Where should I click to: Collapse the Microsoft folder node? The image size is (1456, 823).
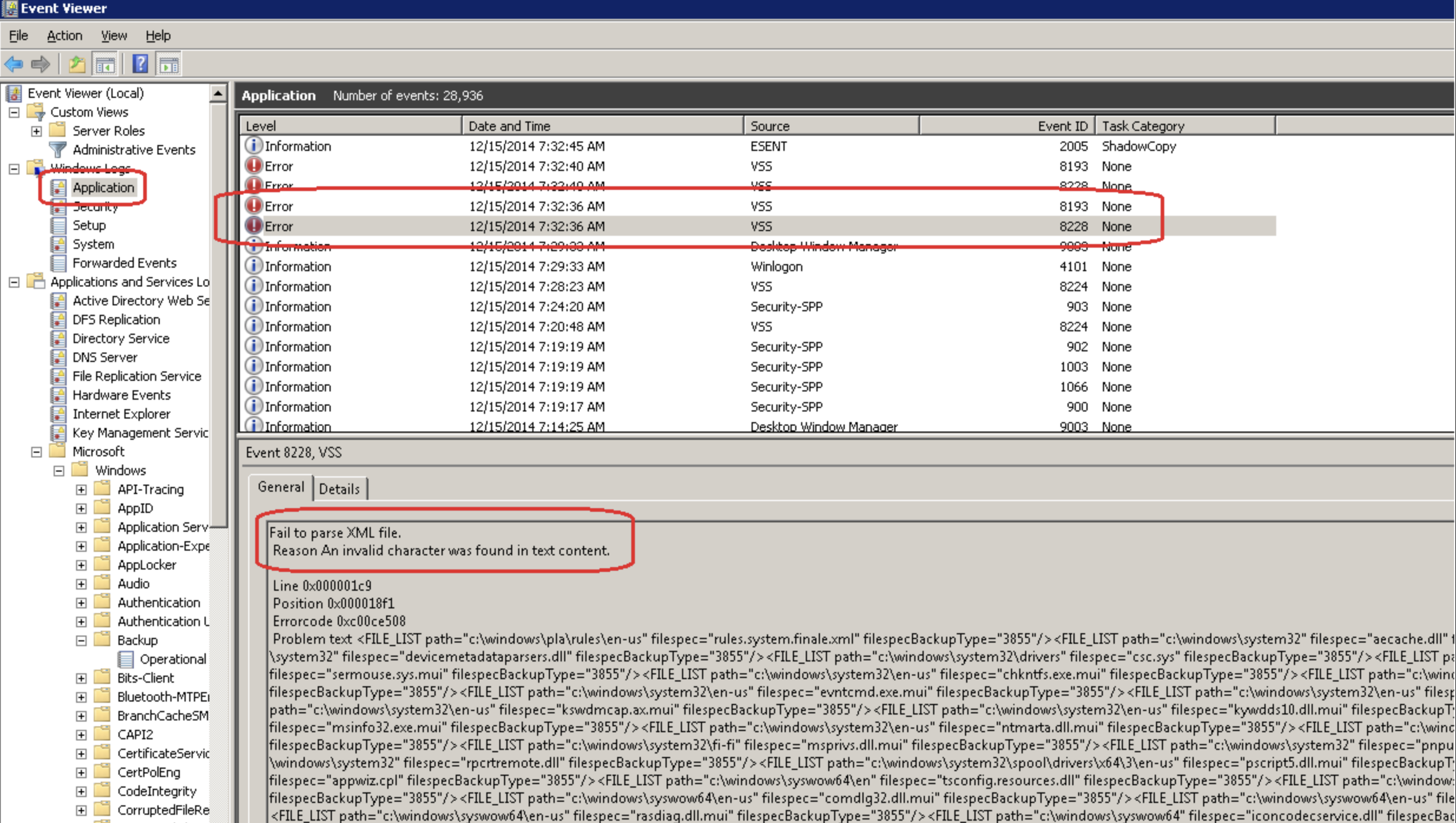tap(37, 452)
